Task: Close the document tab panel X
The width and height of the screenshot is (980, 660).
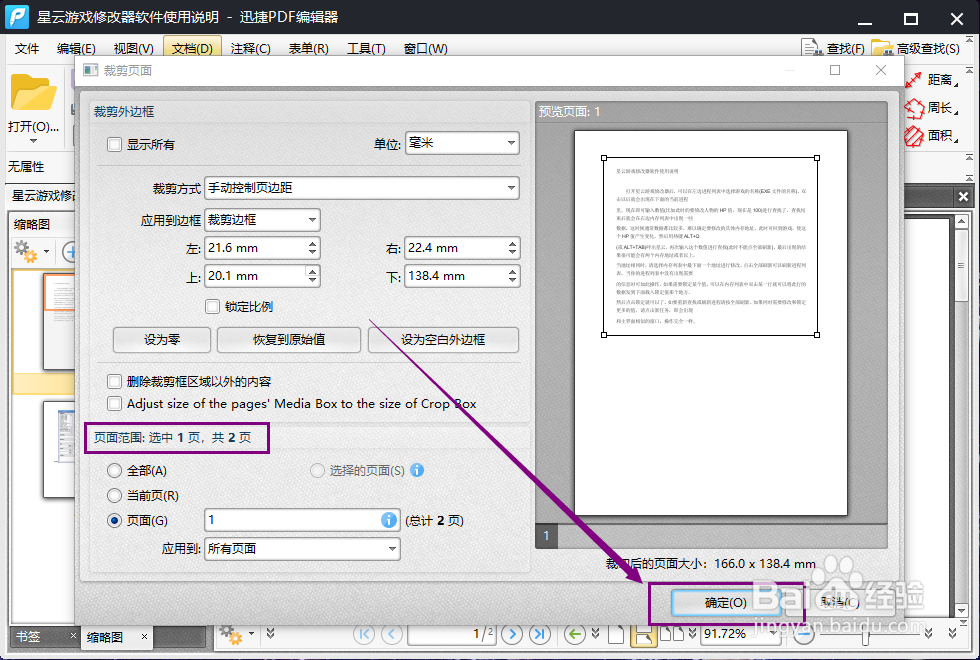Action: tap(963, 196)
